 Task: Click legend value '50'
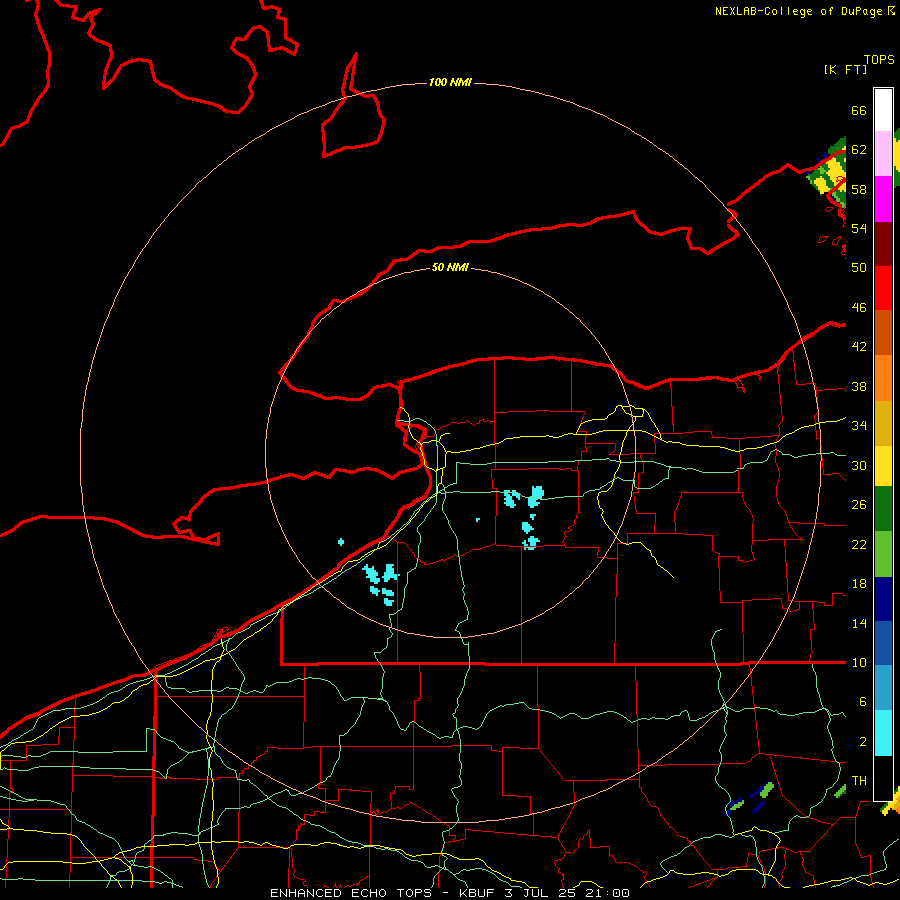tap(859, 267)
